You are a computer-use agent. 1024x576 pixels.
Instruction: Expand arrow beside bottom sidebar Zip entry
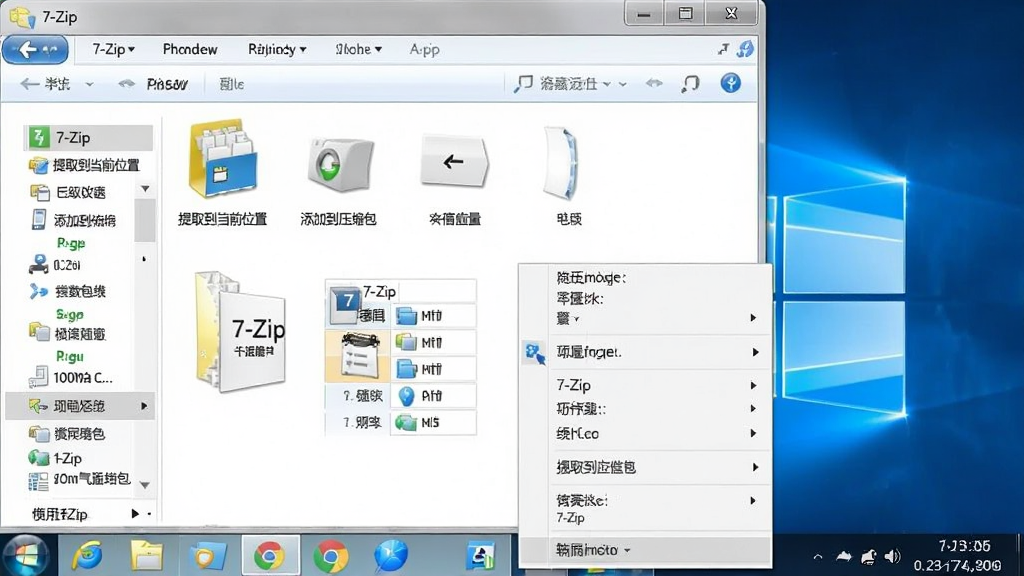(x=135, y=514)
